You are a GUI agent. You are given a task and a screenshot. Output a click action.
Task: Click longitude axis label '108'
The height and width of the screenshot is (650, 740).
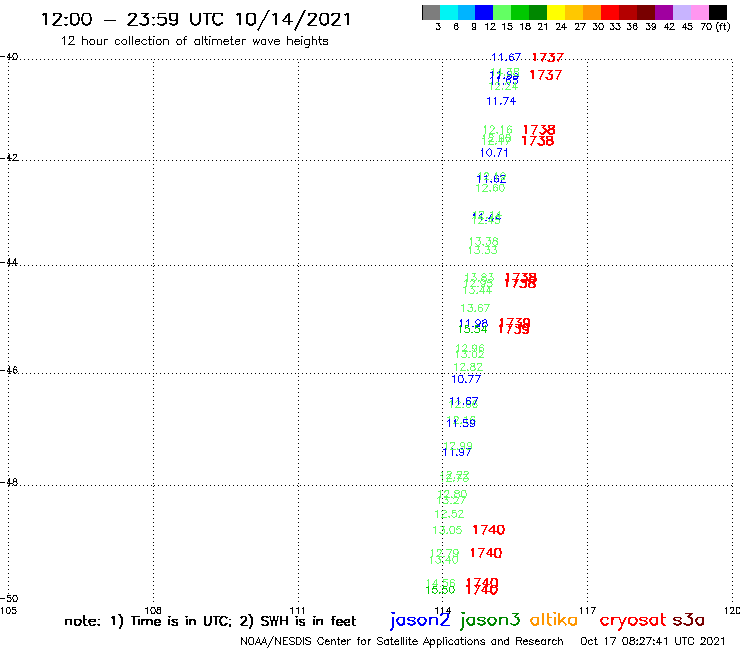pyautogui.click(x=153, y=610)
